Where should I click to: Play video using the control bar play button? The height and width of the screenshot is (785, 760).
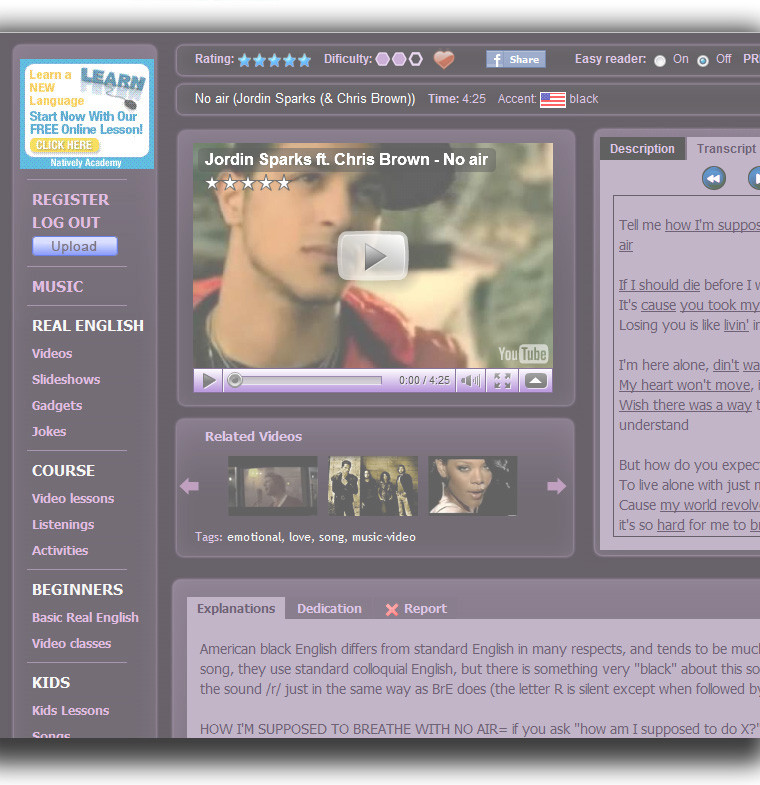point(209,380)
